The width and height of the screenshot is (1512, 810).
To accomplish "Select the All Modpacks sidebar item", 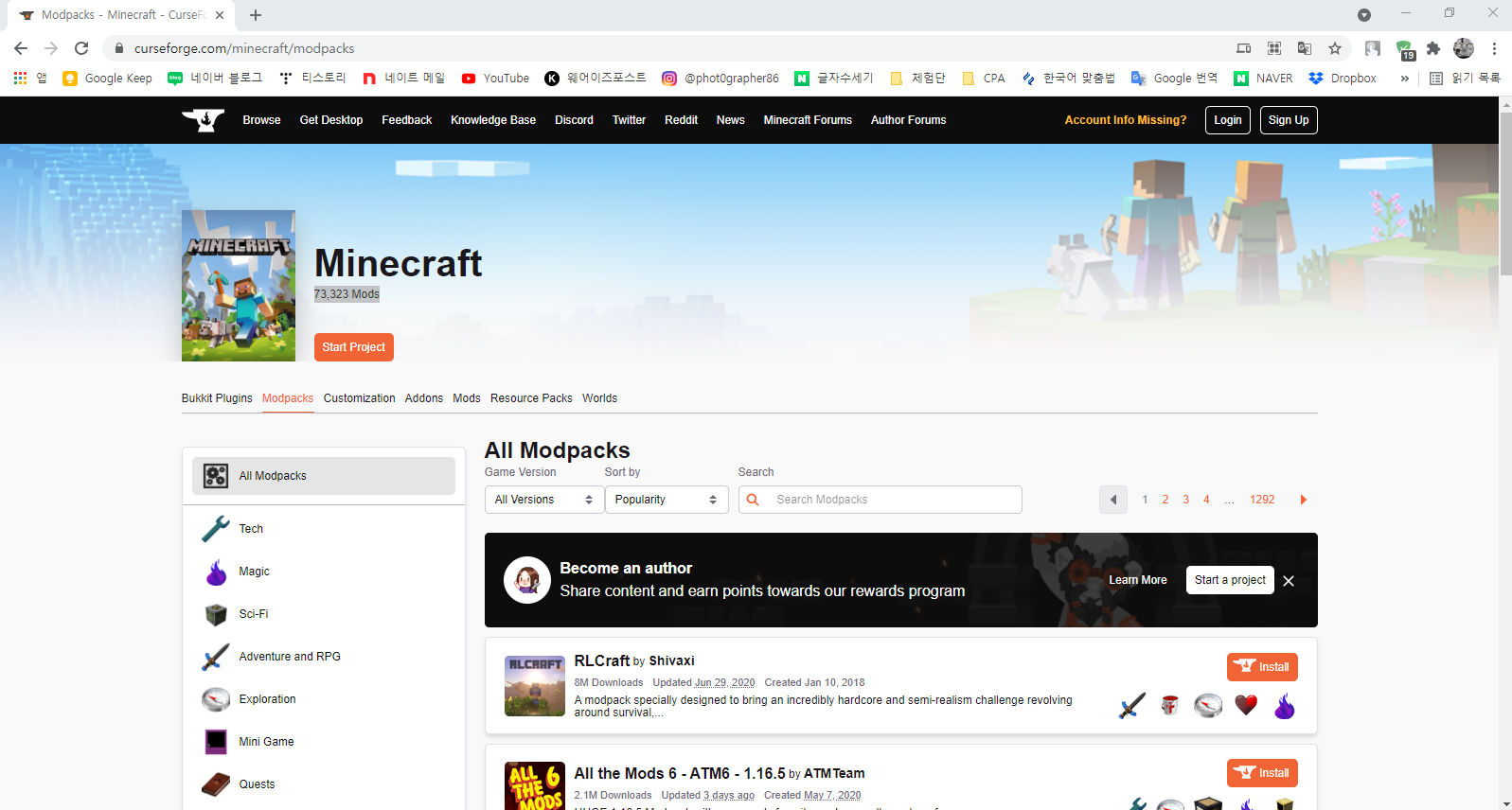I will tap(324, 476).
